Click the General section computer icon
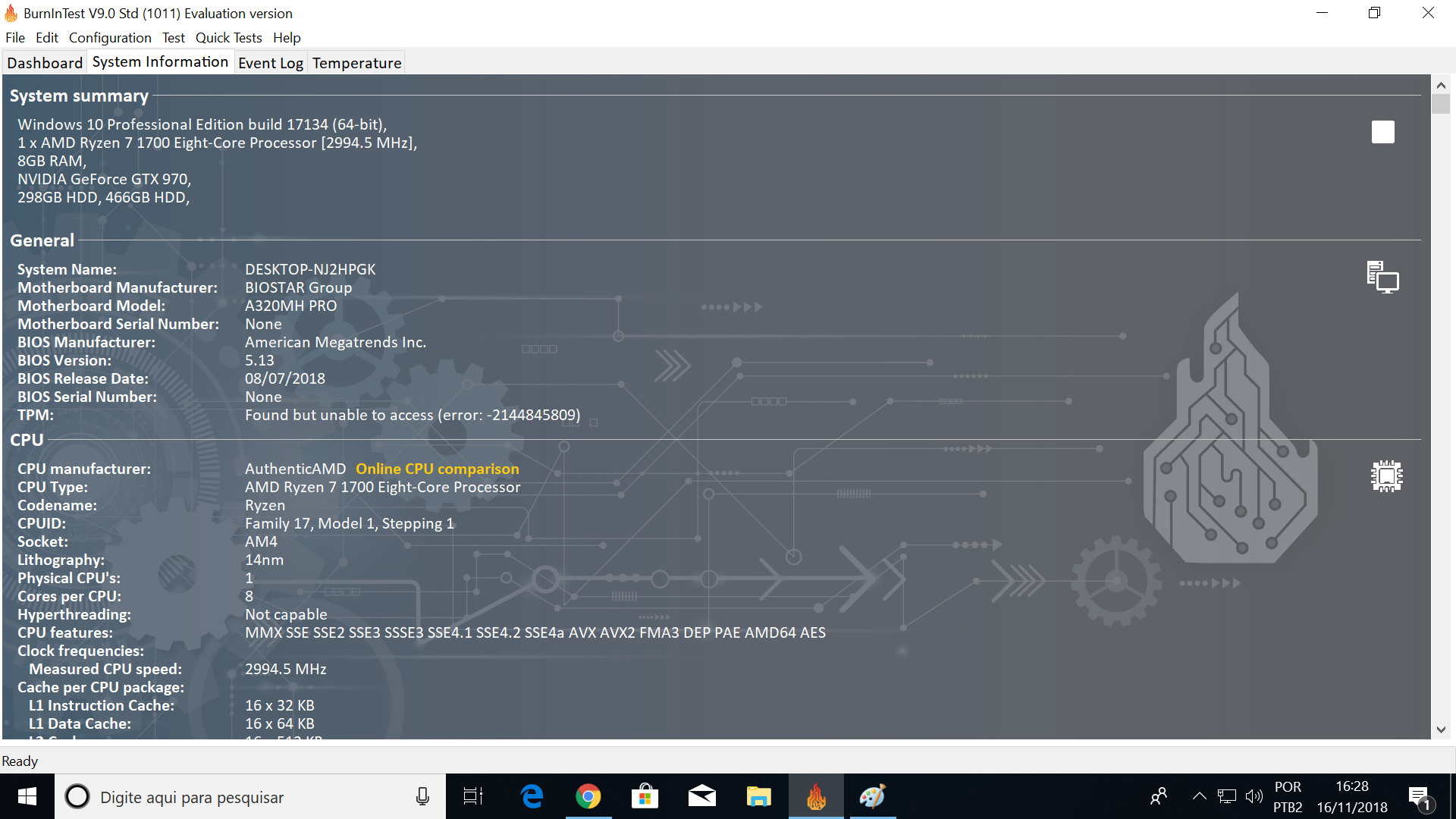Image resolution: width=1456 pixels, height=819 pixels. tap(1382, 277)
